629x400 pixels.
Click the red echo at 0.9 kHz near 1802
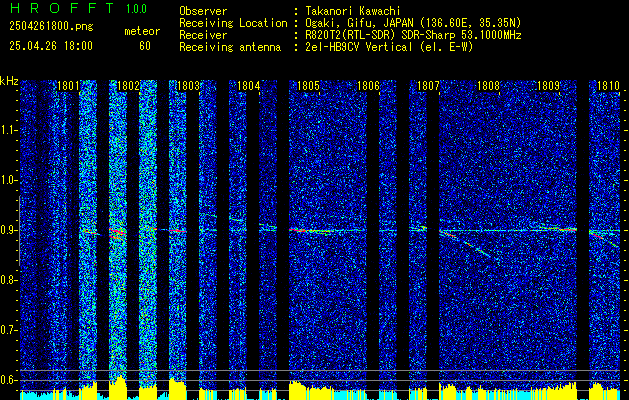118,233
